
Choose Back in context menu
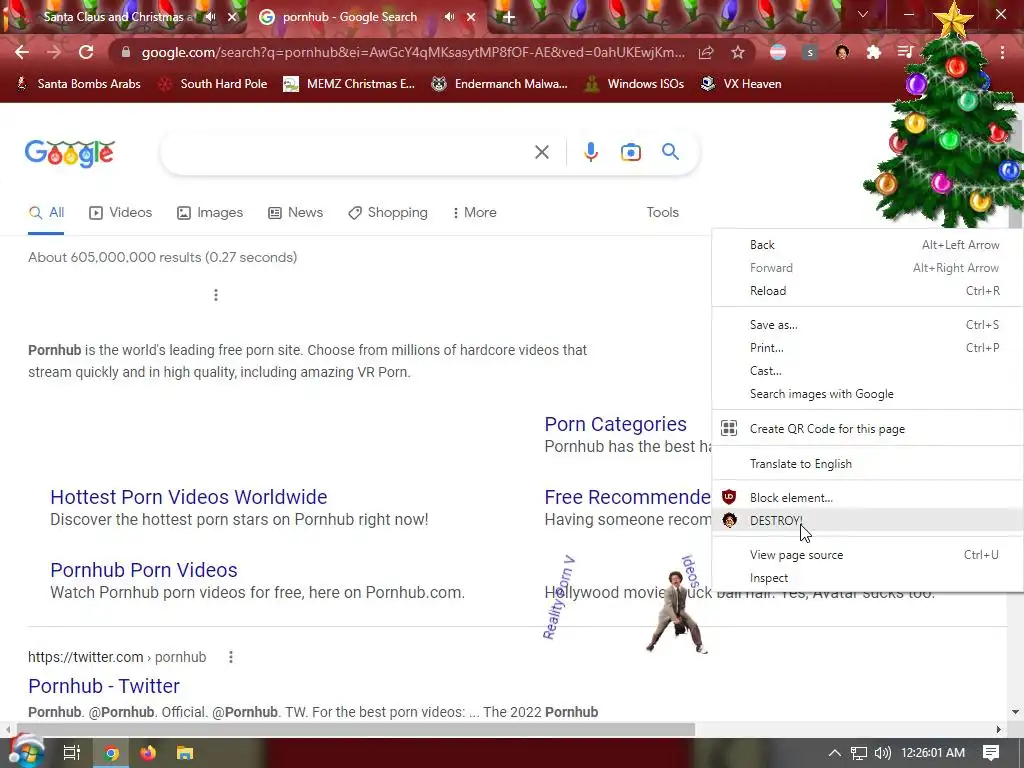pyautogui.click(x=867, y=245)
